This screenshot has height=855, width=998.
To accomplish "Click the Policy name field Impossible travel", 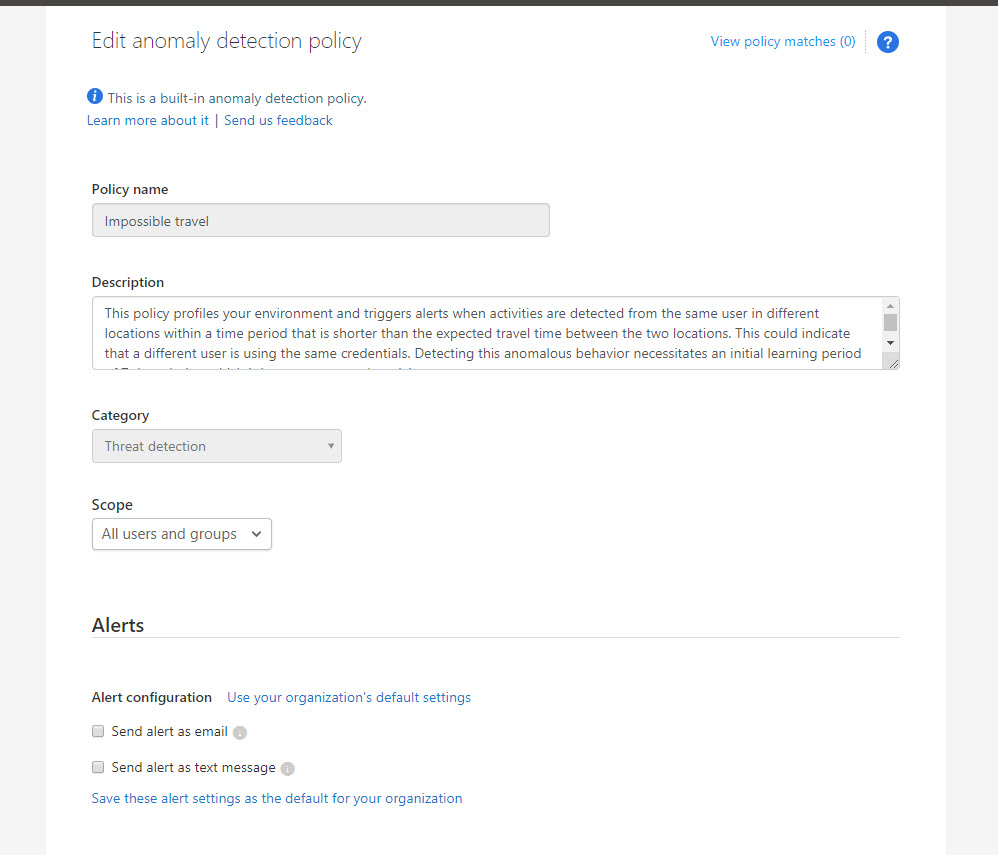I will coord(320,221).
